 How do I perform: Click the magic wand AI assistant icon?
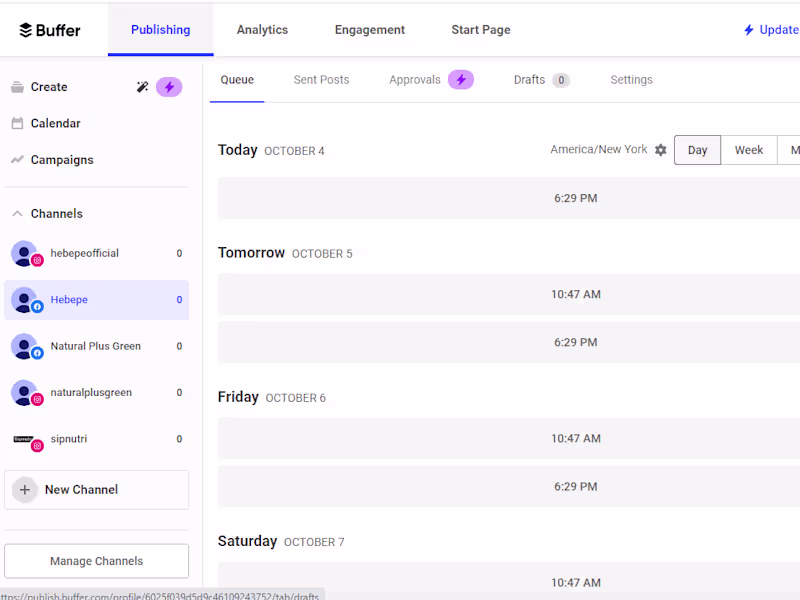pos(142,87)
